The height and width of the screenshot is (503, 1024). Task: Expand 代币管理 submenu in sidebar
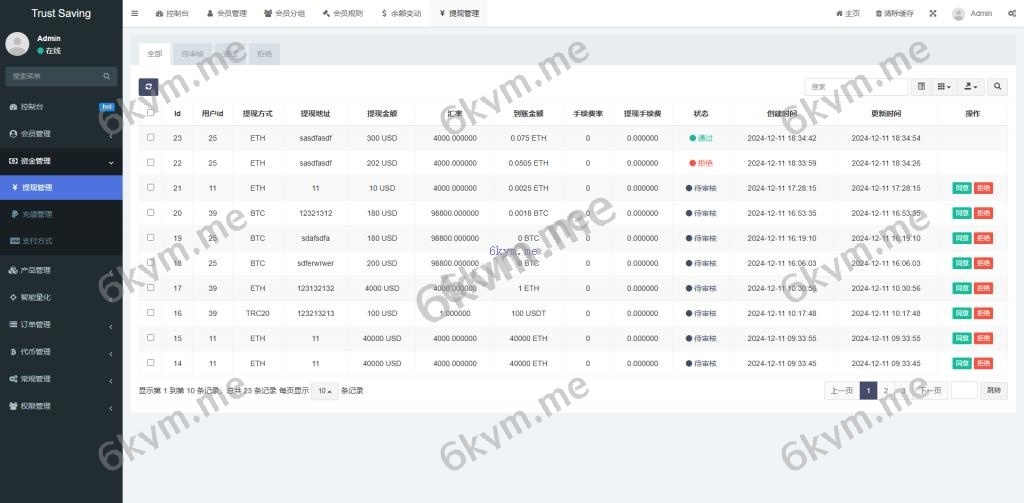tap(61, 351)
